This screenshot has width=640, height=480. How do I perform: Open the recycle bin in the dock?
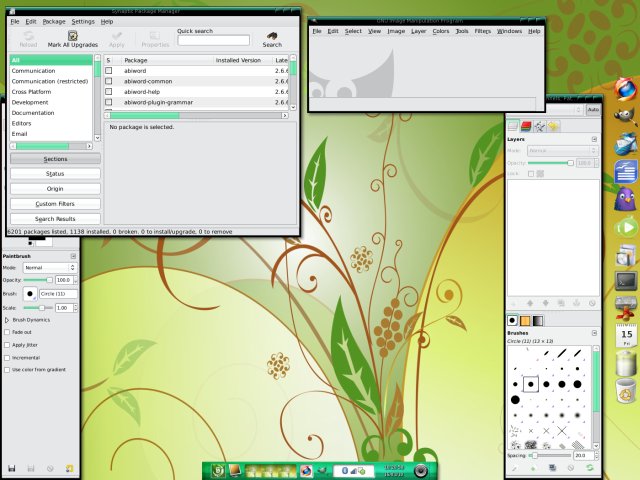point(626,391)
